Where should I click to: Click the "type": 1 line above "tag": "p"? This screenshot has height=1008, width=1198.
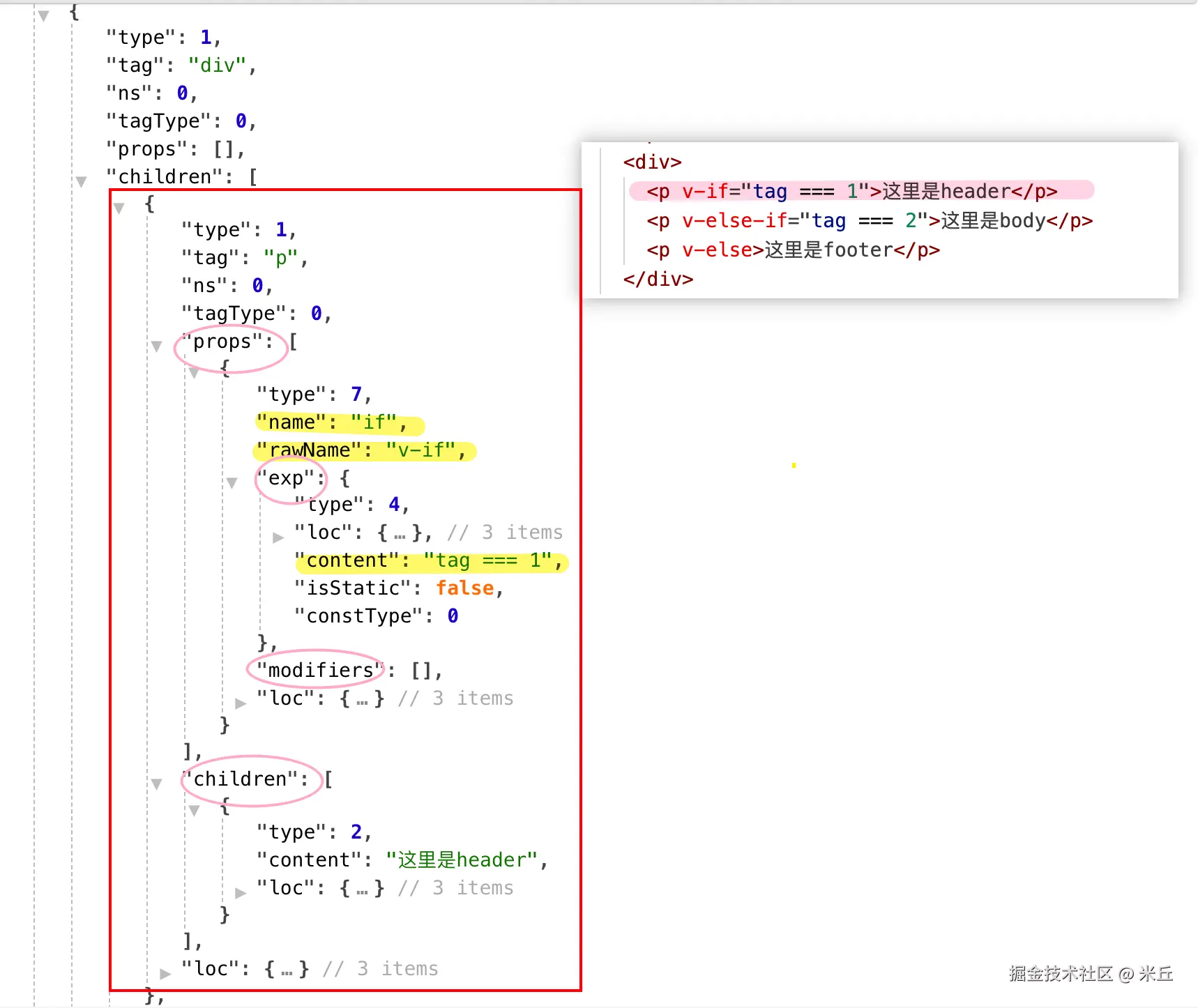tap(238, 229)
